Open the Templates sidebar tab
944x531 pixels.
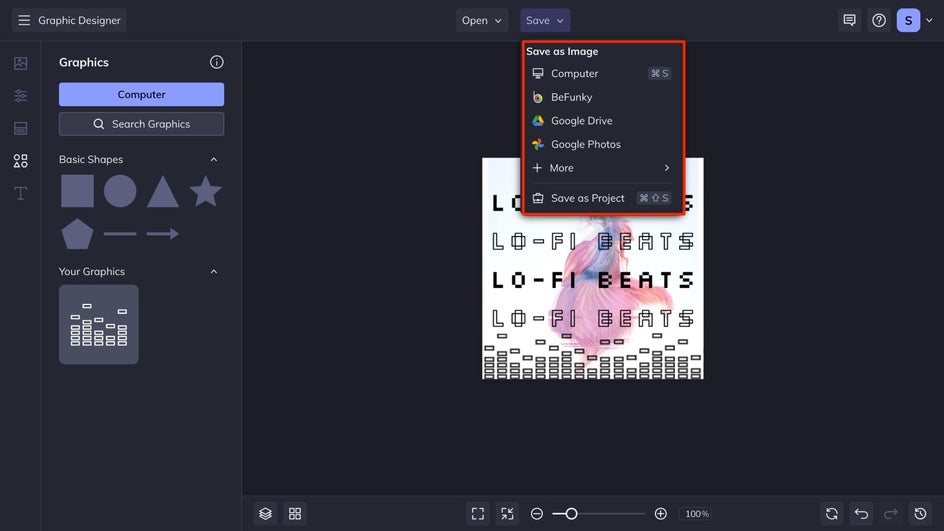tap(20, 128)
